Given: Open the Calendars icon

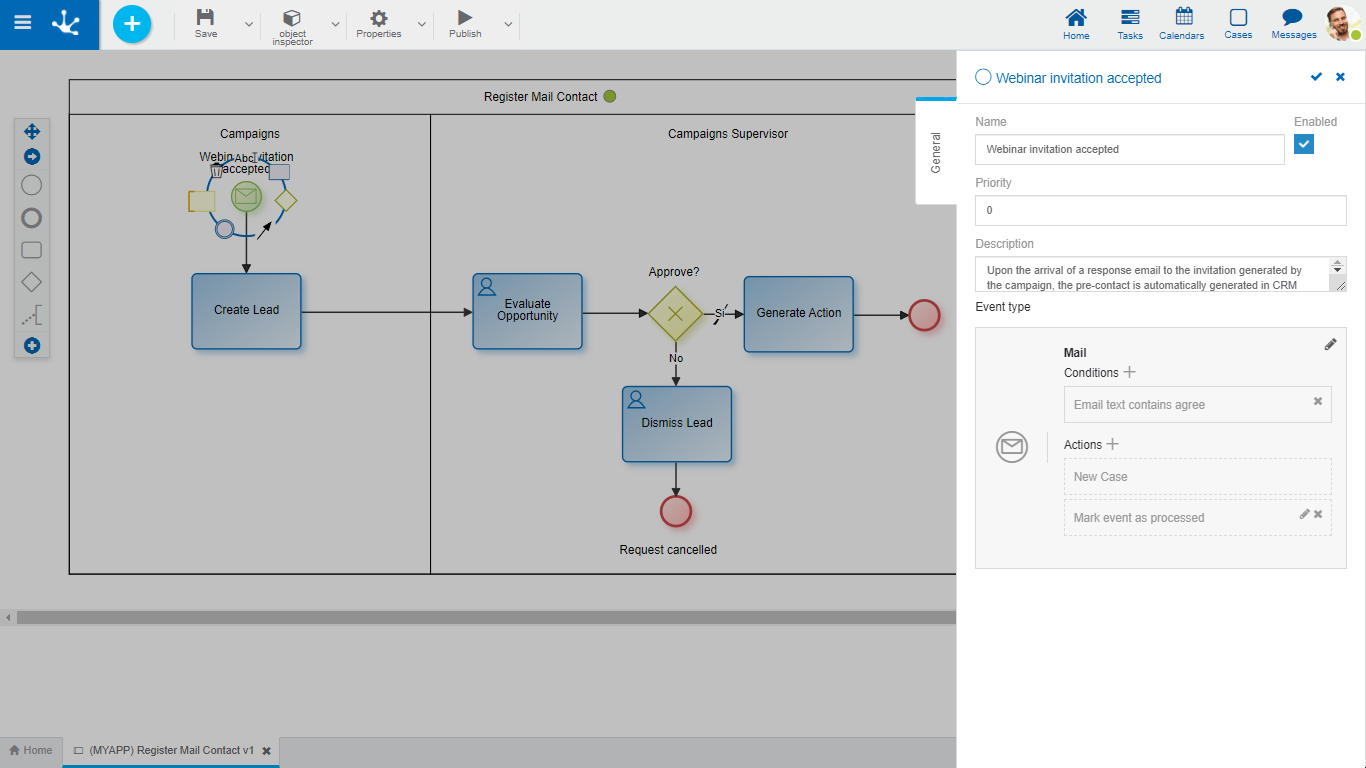Looking at the screenshot, I should click(1184, 17).
